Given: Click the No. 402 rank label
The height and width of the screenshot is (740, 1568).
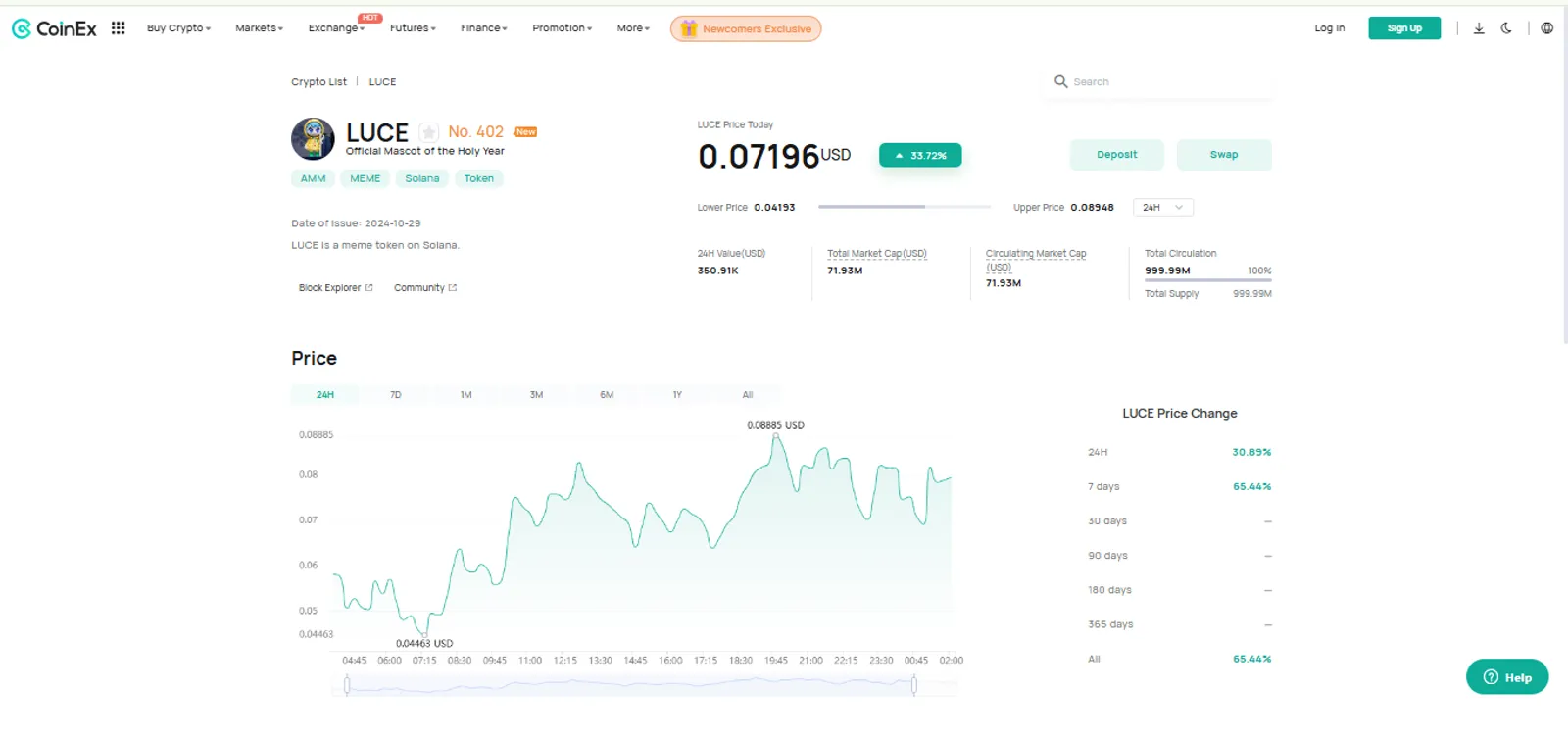Looking at the screenshot, I should [x=475, y=131].
